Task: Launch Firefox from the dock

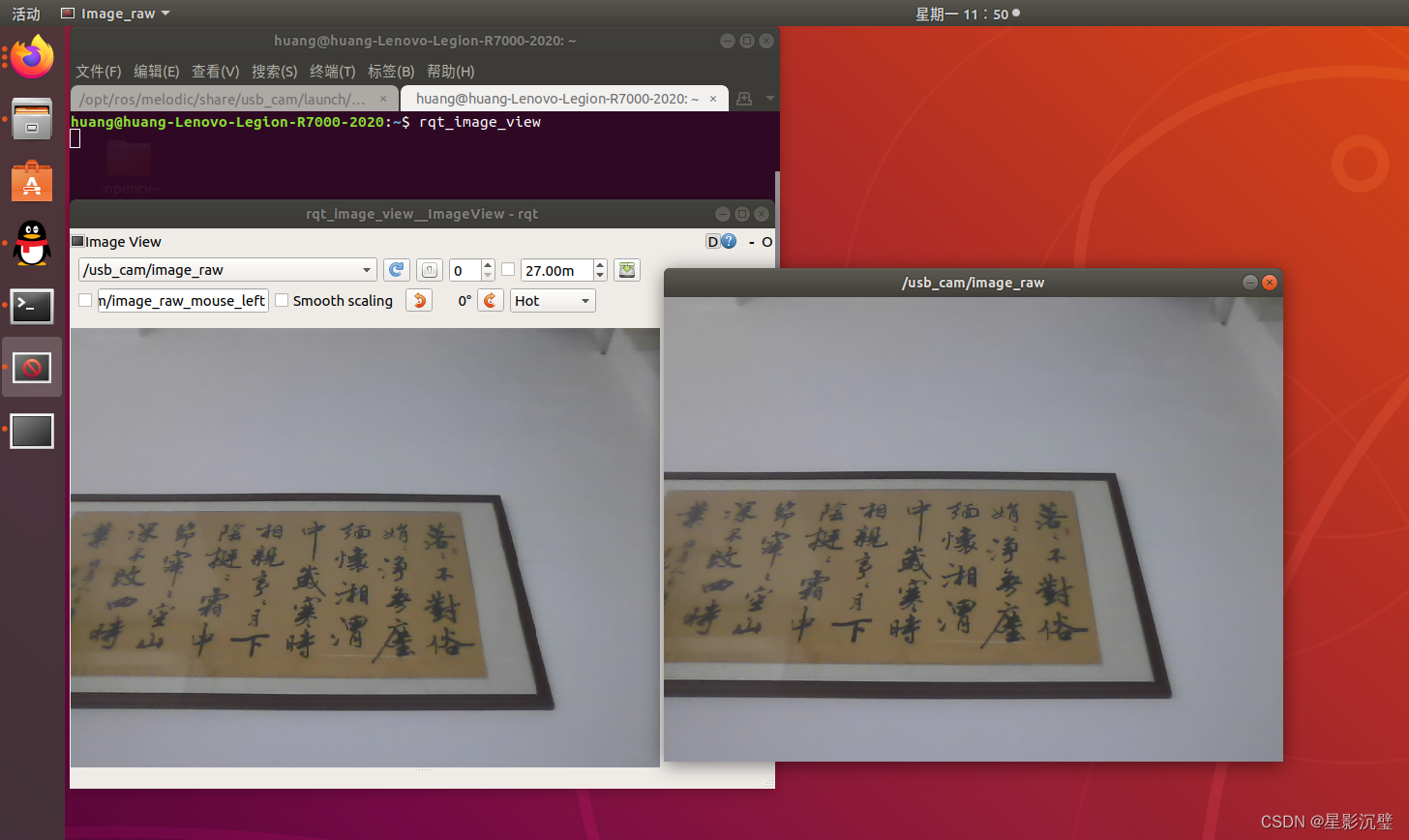Action: tap(32, 57)
